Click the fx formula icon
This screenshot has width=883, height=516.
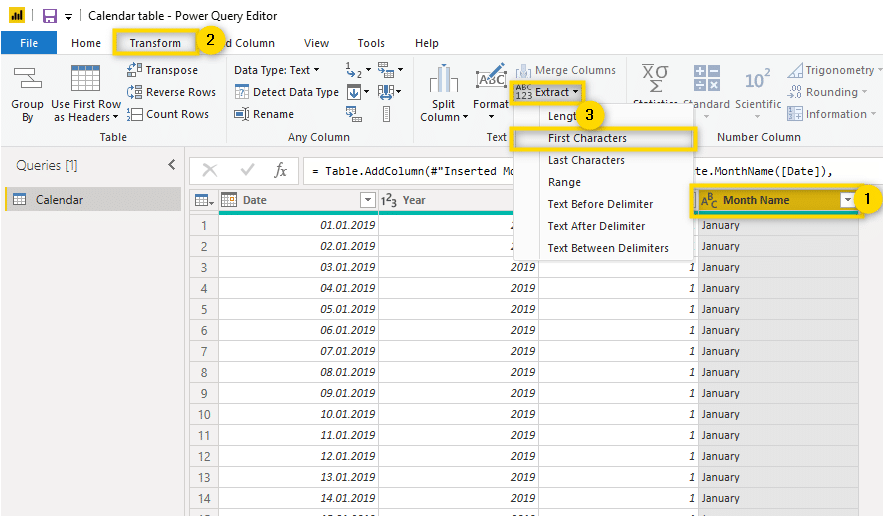[x=281, y=171]
